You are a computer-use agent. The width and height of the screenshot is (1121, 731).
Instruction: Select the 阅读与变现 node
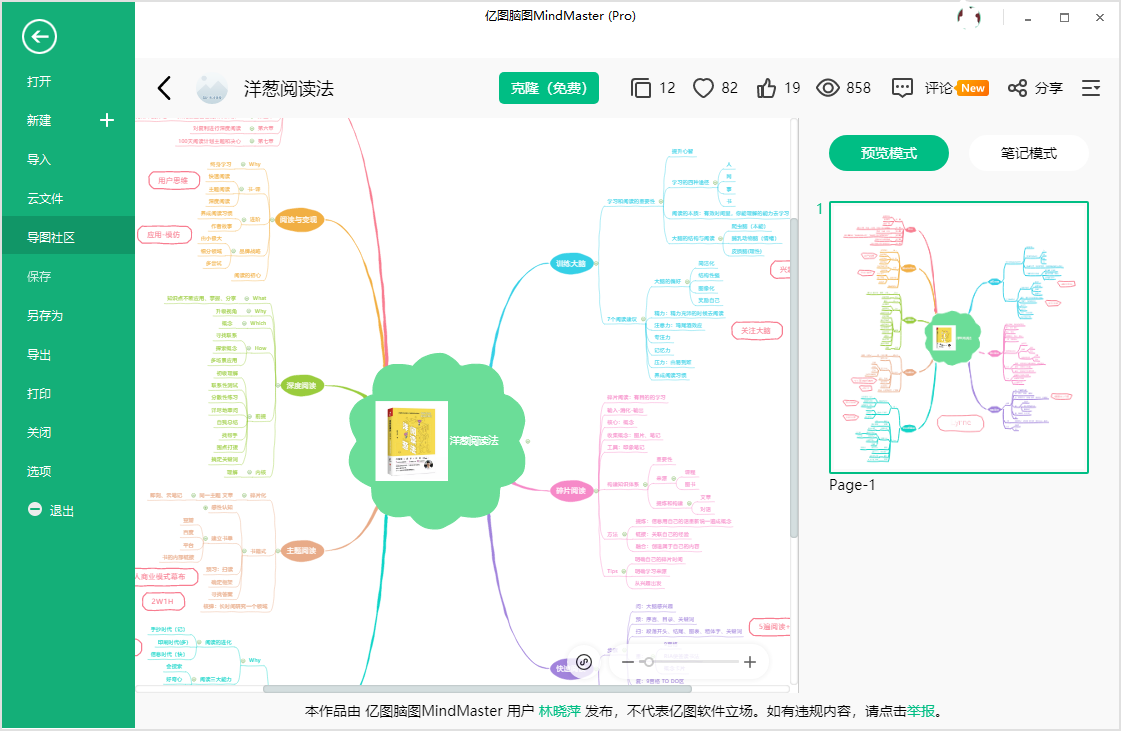tap(298, 220)
